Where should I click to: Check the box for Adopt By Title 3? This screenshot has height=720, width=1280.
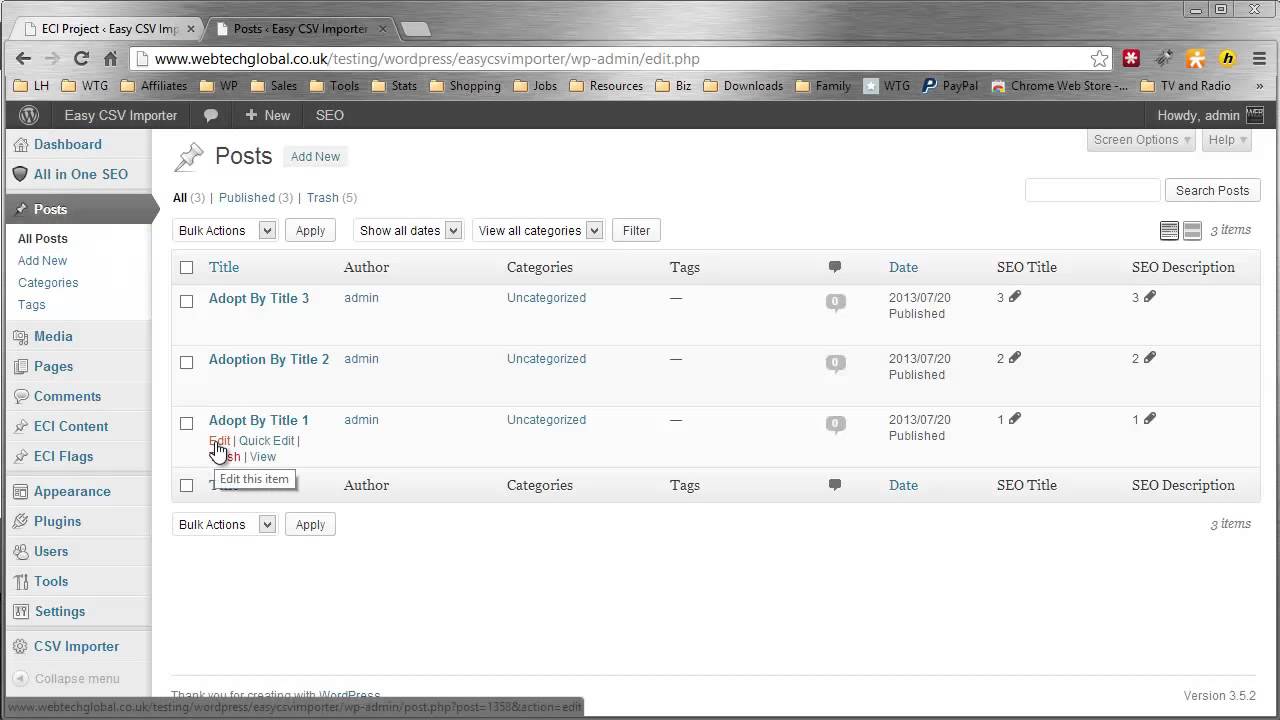186,301
